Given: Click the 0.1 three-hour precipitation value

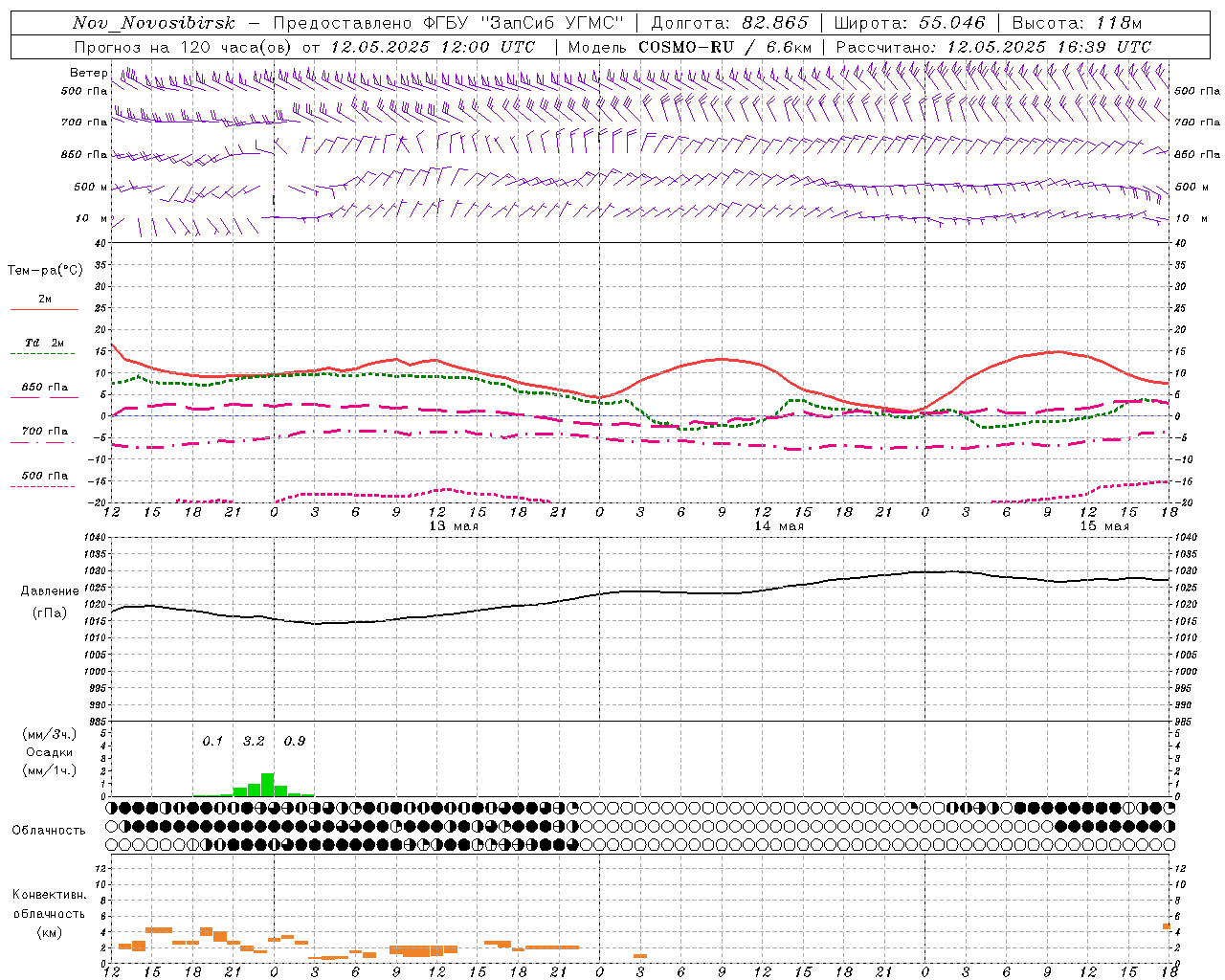Looking at the screenshot, I should coord(212,742).
